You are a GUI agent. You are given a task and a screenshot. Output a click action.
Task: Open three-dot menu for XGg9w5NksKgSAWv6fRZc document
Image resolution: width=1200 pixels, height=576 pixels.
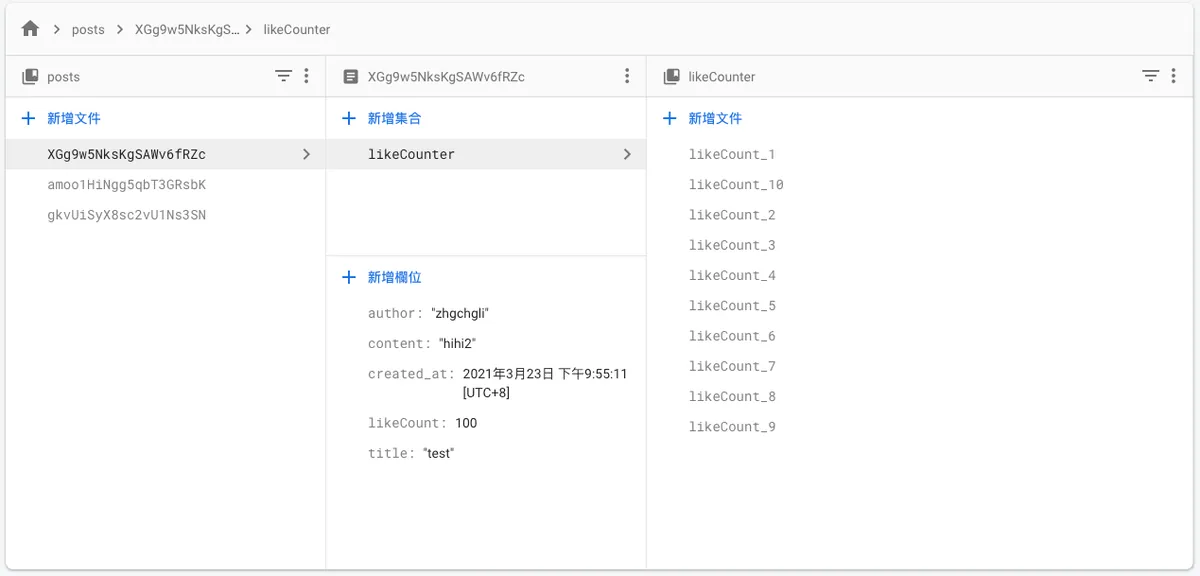(x=627, y=76)
